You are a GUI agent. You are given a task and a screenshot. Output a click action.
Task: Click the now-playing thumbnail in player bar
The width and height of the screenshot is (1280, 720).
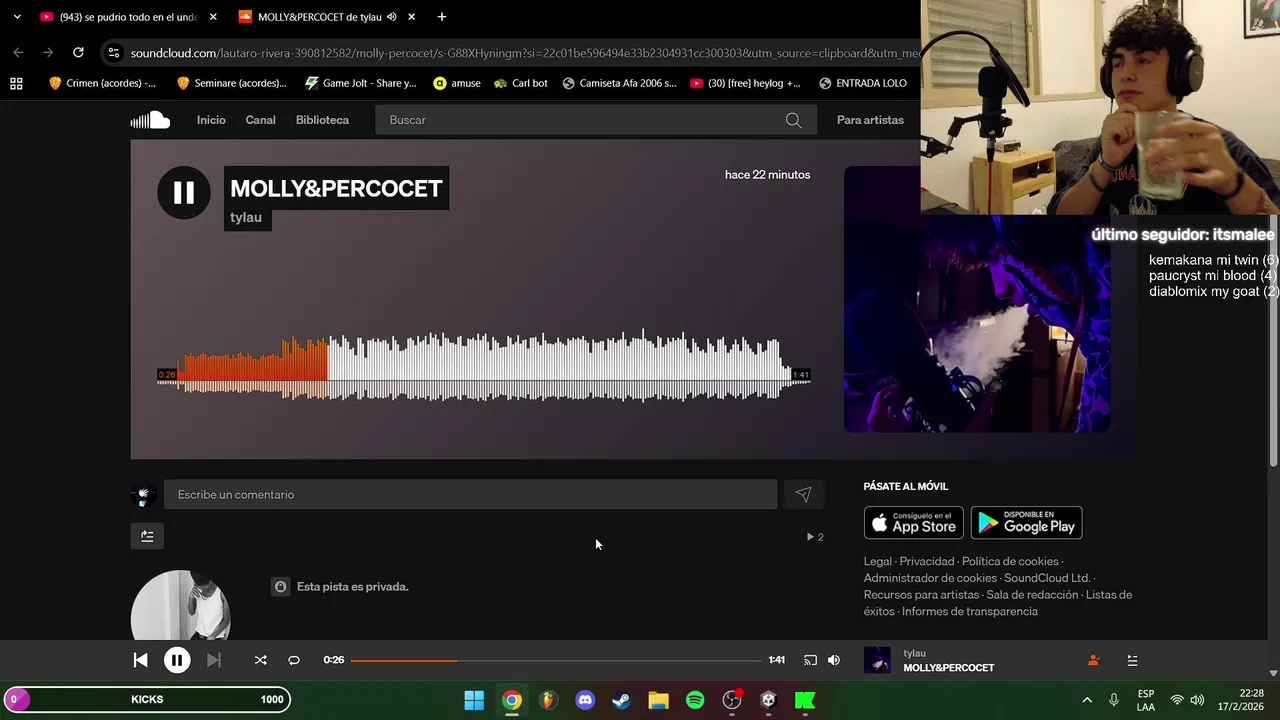click(877, 660)
